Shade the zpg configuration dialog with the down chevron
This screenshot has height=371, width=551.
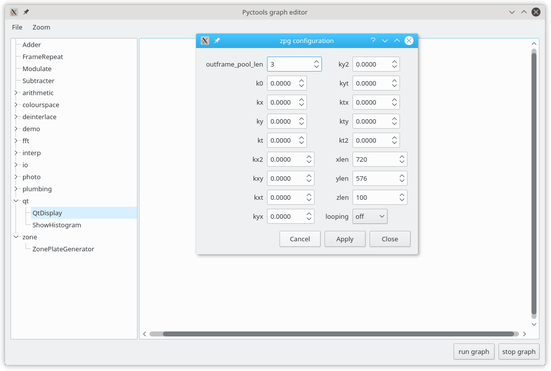pyautogui.click(x=385, y=41)
